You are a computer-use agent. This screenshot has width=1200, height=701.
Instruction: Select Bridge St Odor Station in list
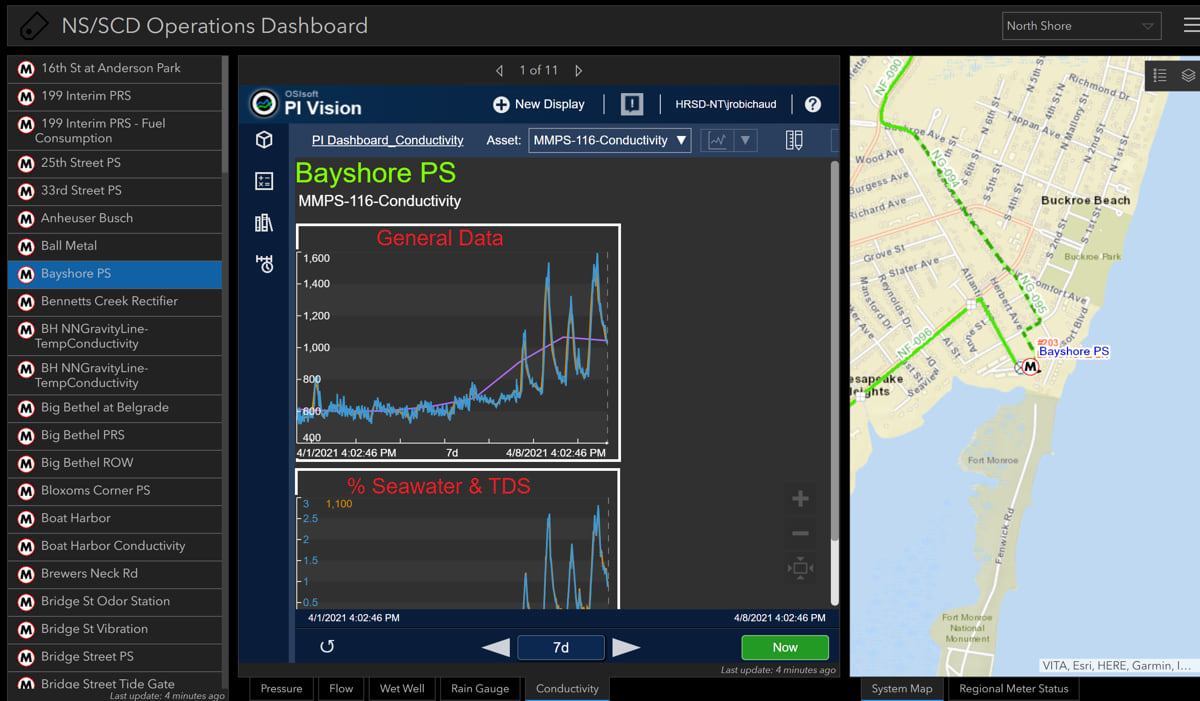[115, 601]
